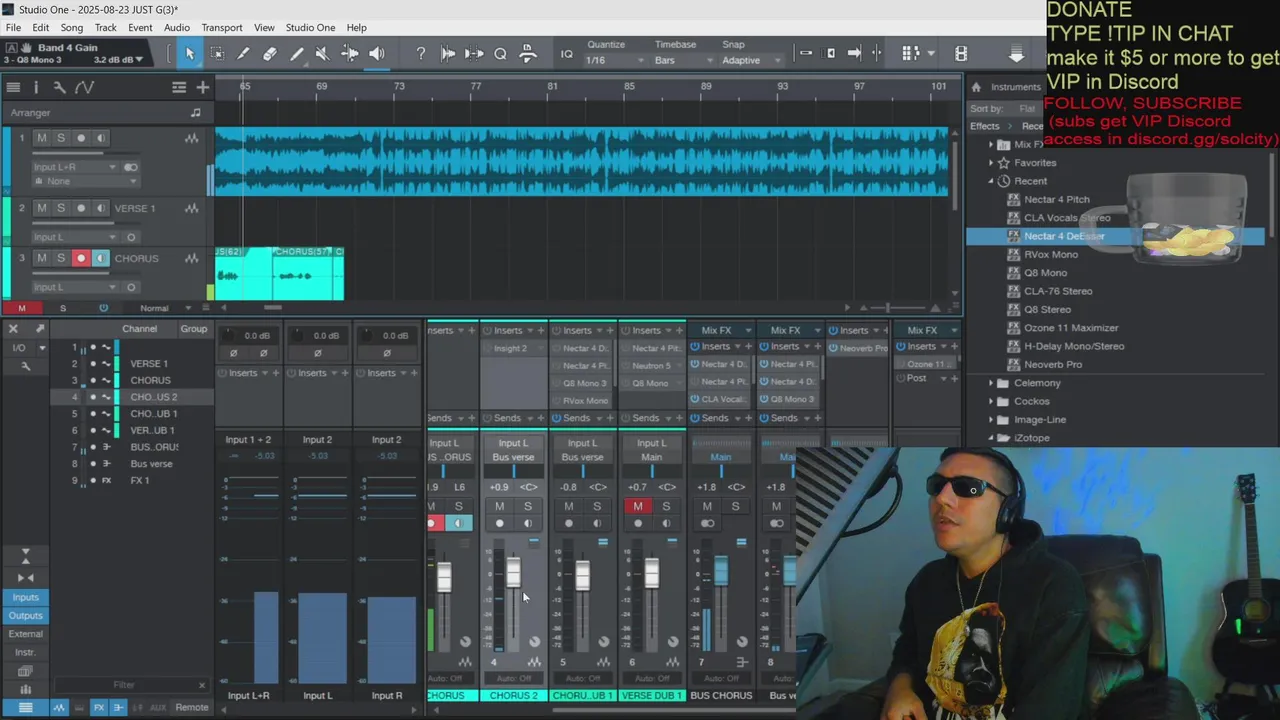The height and width of the screenshot is (720, 1280).
Task: Open the File menu
Action: pyautogui.click(x=13, y=27)
